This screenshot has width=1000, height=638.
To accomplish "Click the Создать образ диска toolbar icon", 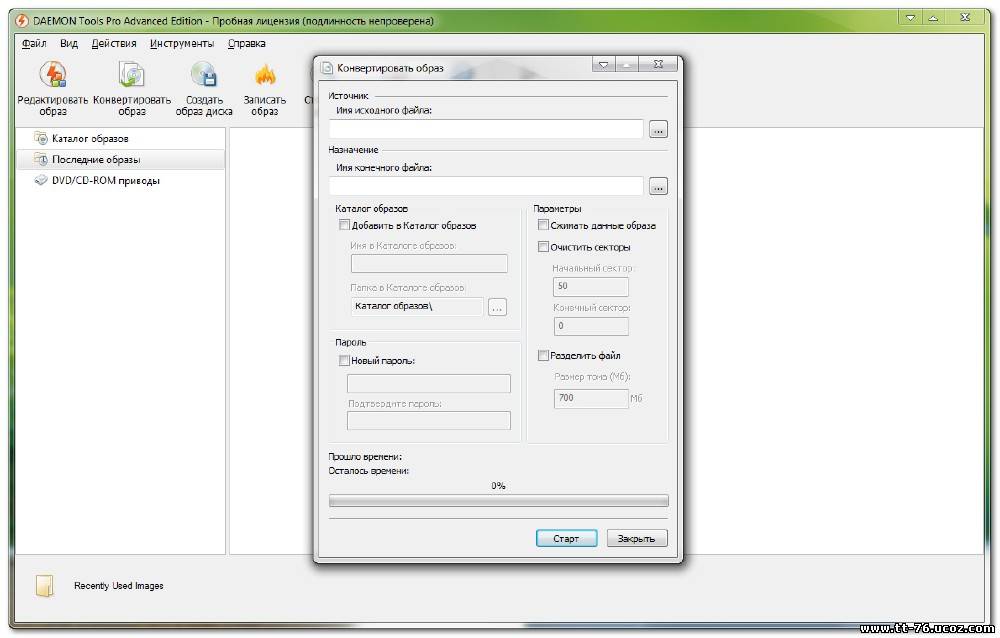I will coord(204,75).
